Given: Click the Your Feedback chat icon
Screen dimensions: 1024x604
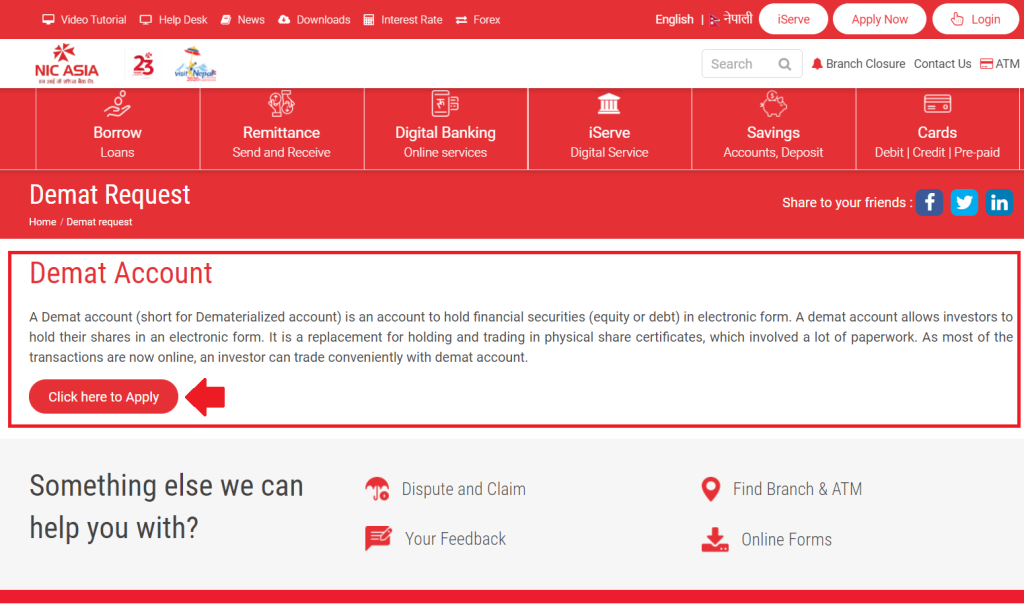Looking at the screenshot, I should click(x=378, y=539).
